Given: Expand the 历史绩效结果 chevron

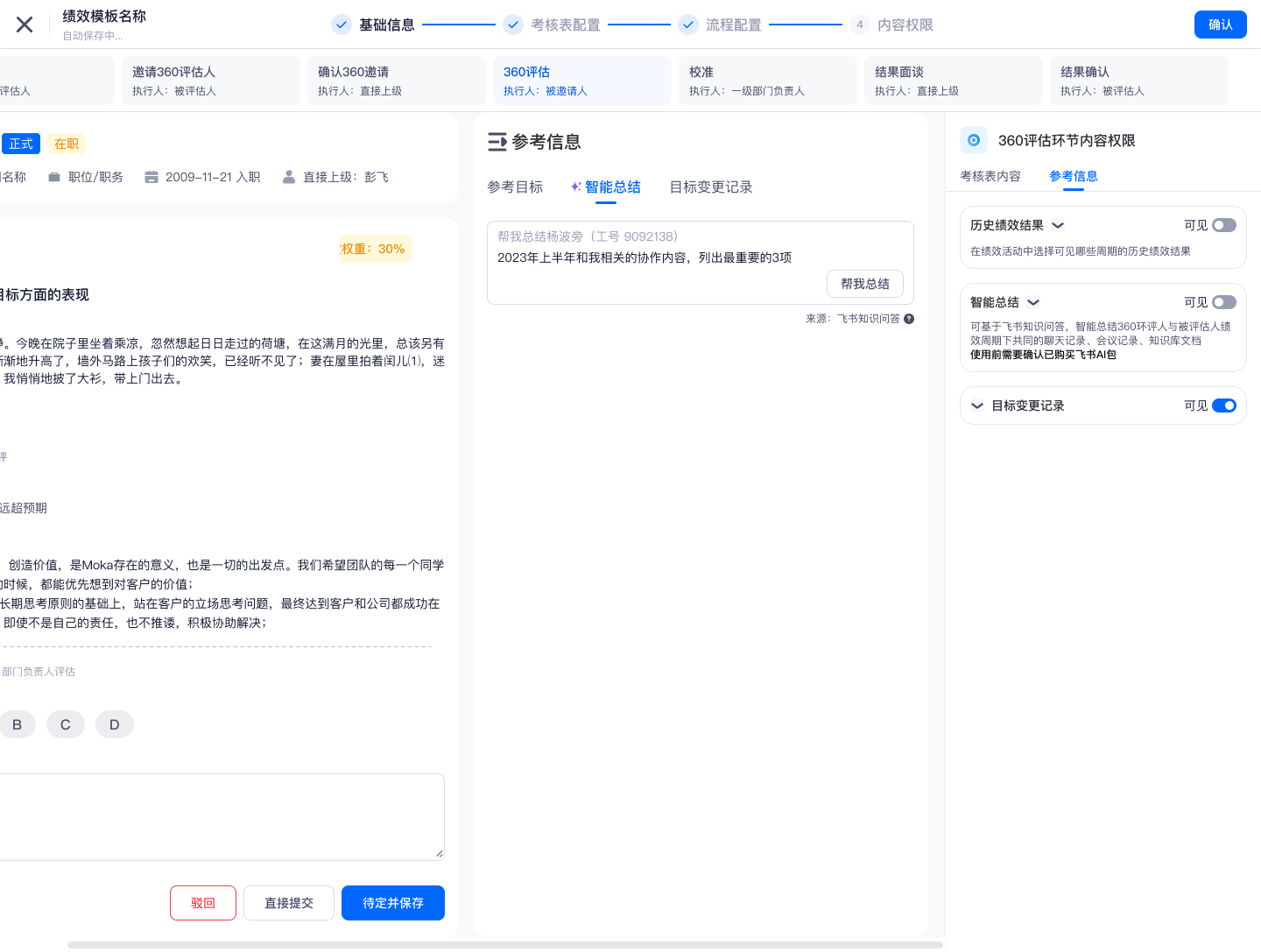Looking at the screenshot, I should pos(1058,225).
